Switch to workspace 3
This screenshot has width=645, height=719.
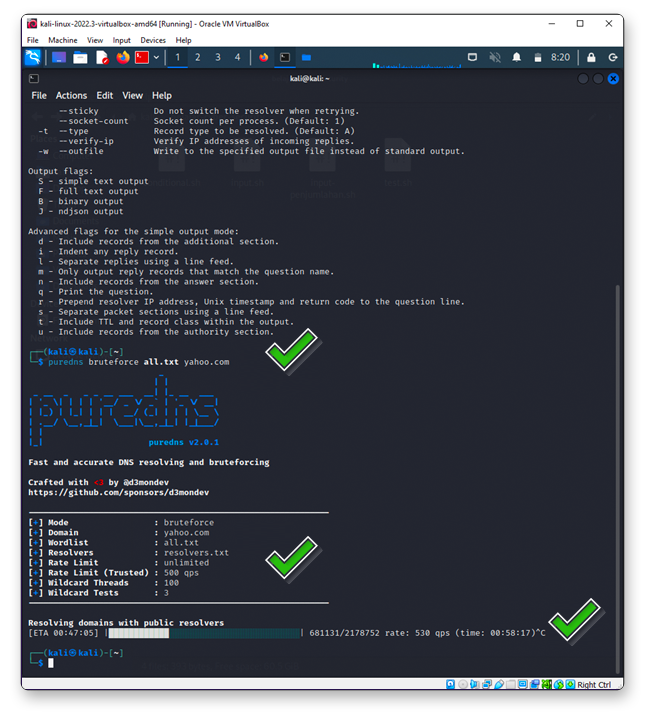[218, 57]
